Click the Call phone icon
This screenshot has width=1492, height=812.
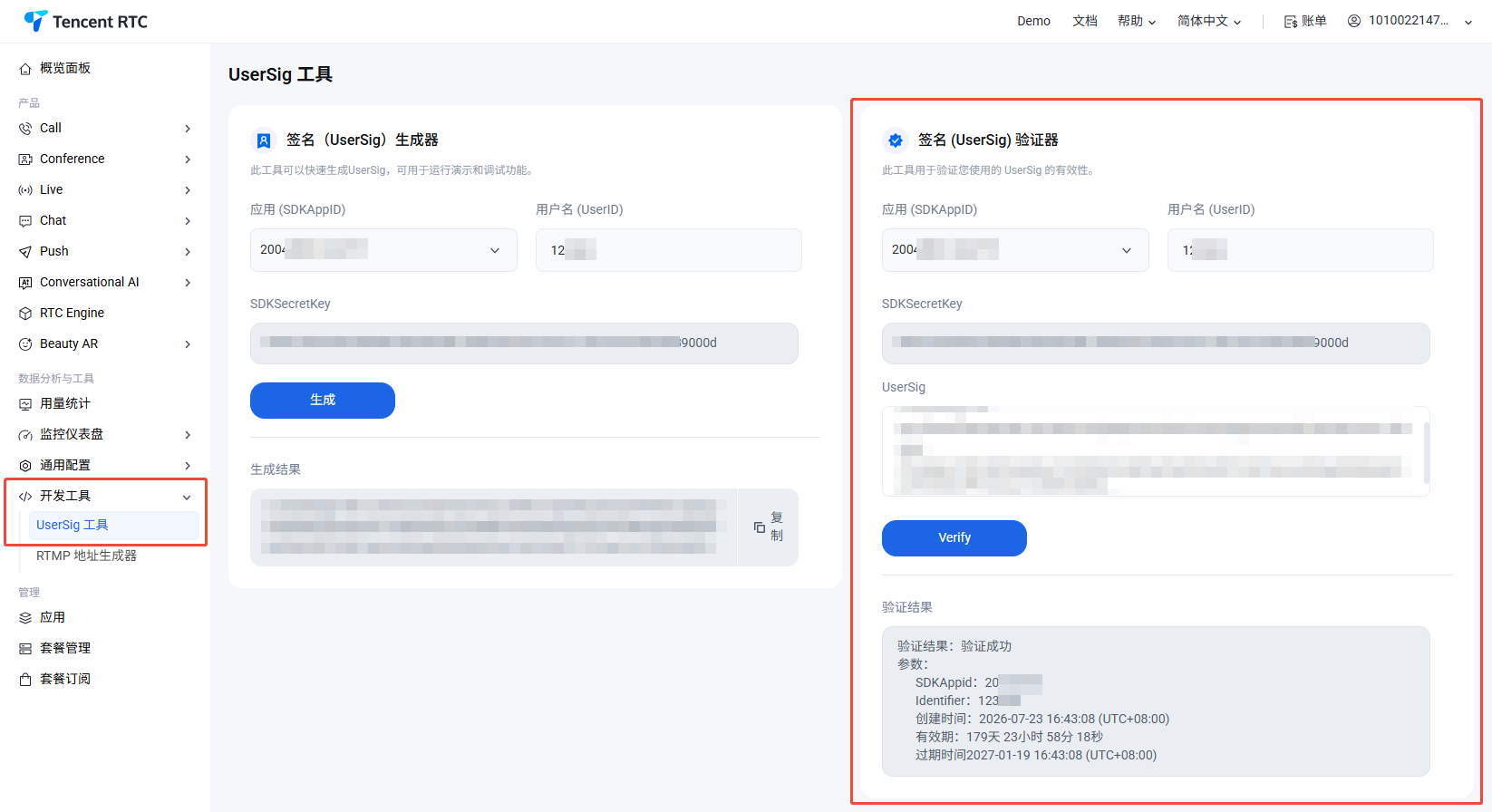tap(25, 129)
